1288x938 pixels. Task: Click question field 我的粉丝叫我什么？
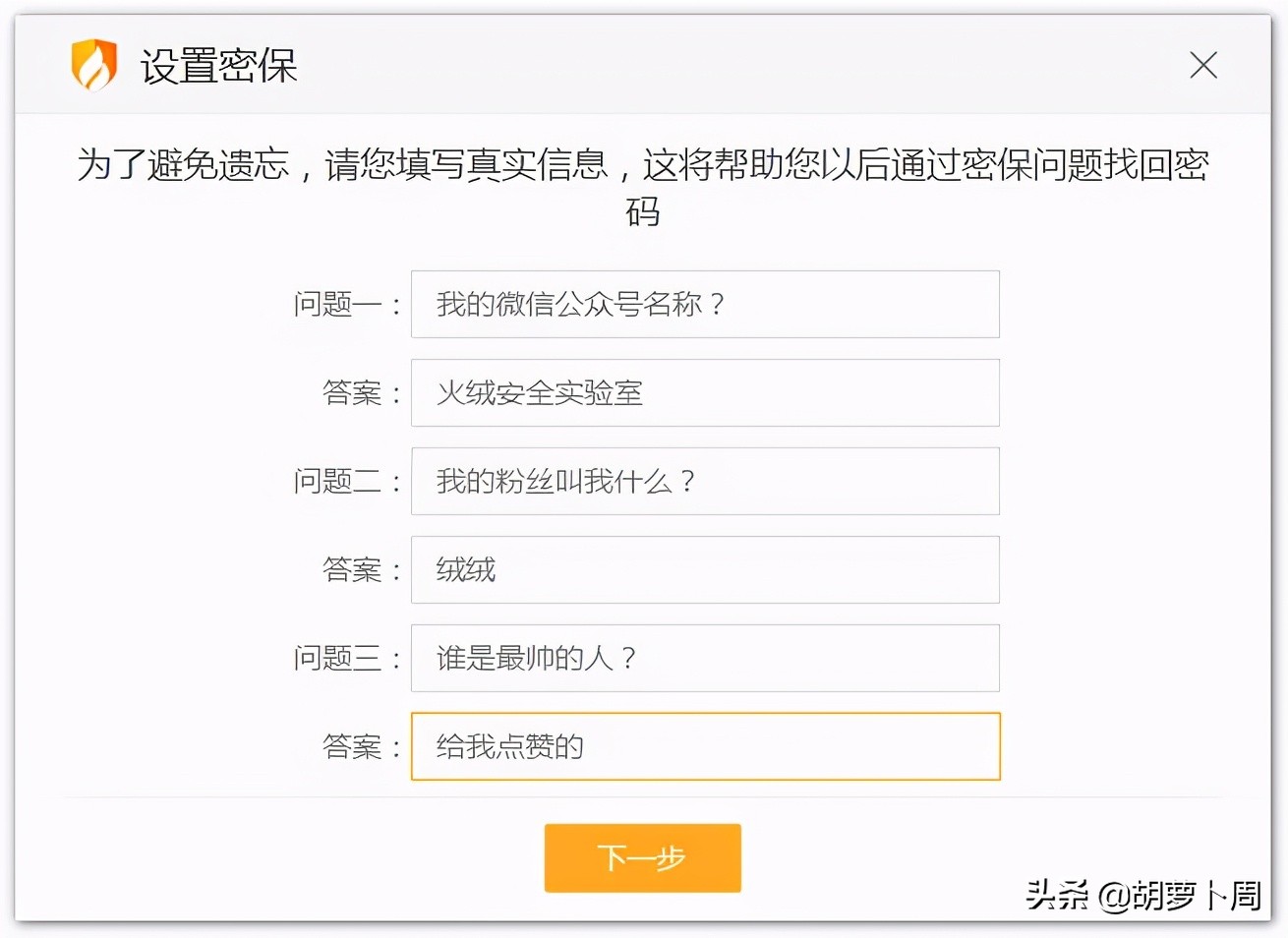coord(704,481)
